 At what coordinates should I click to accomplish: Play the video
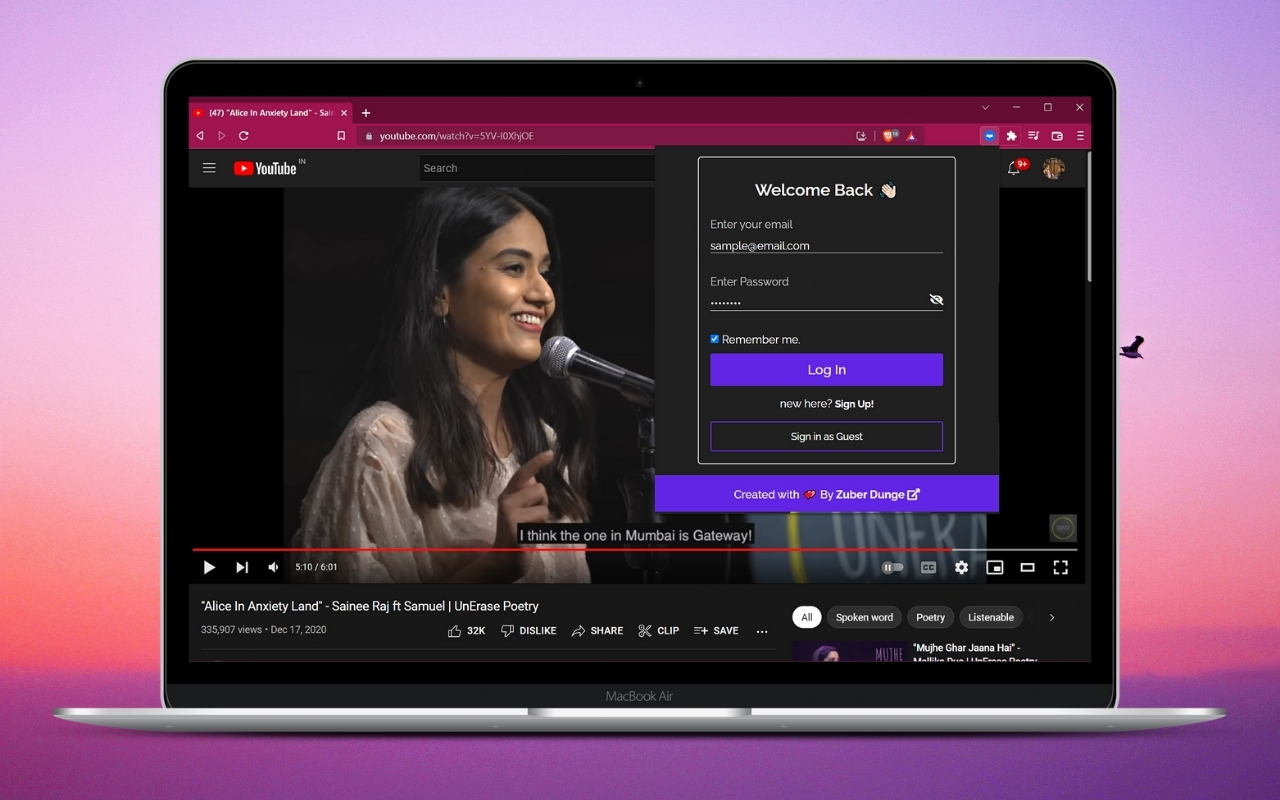(209, 567)
